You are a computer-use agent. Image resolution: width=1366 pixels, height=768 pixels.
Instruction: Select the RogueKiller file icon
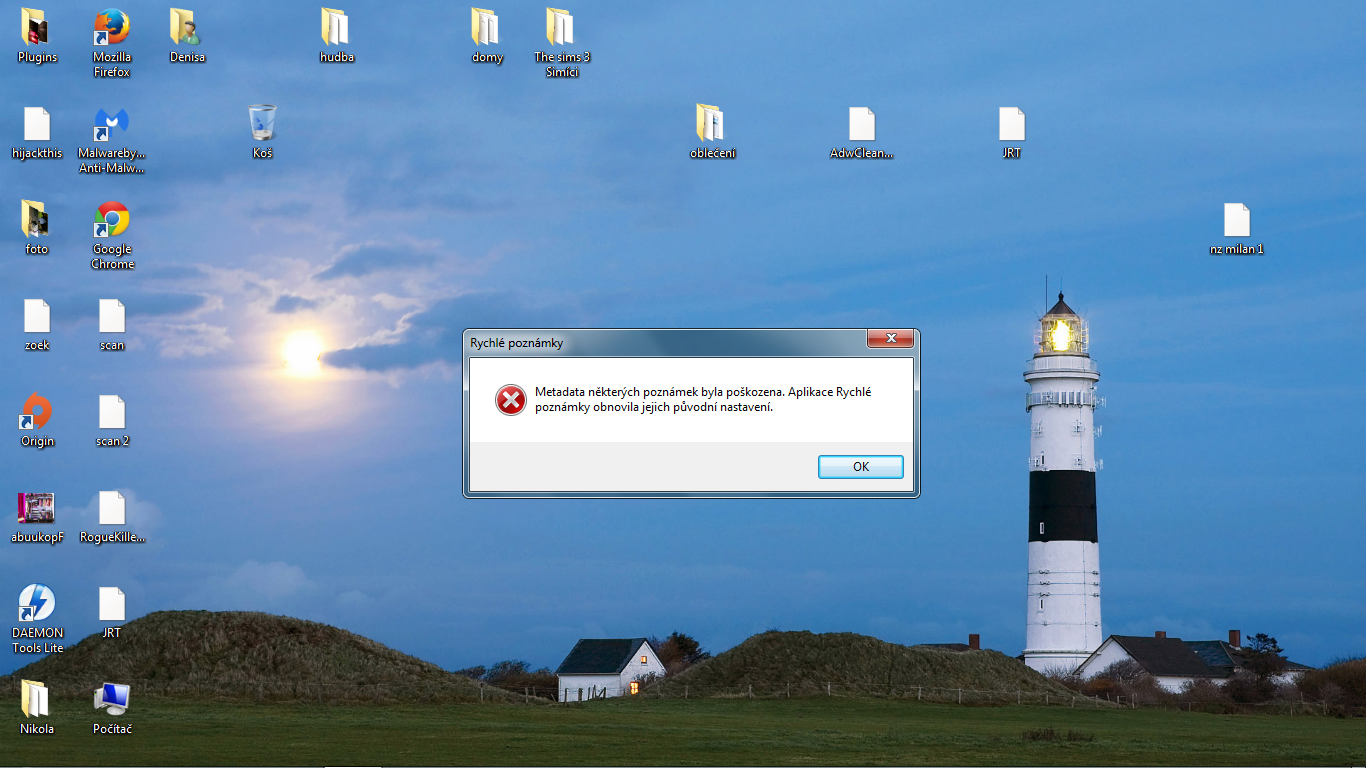[x=112, y=507]
